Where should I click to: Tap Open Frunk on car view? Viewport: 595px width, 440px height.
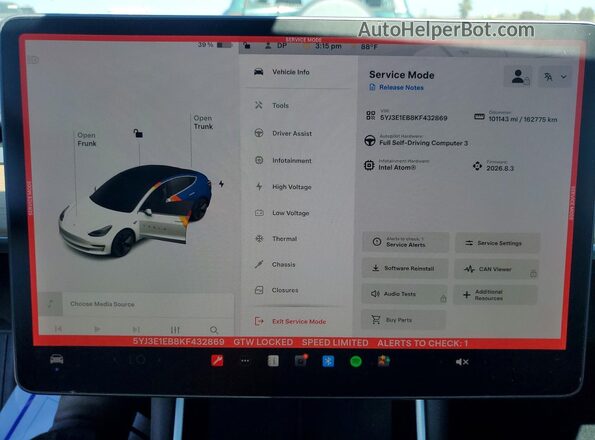pyautogui.click(x=87, y=139)
